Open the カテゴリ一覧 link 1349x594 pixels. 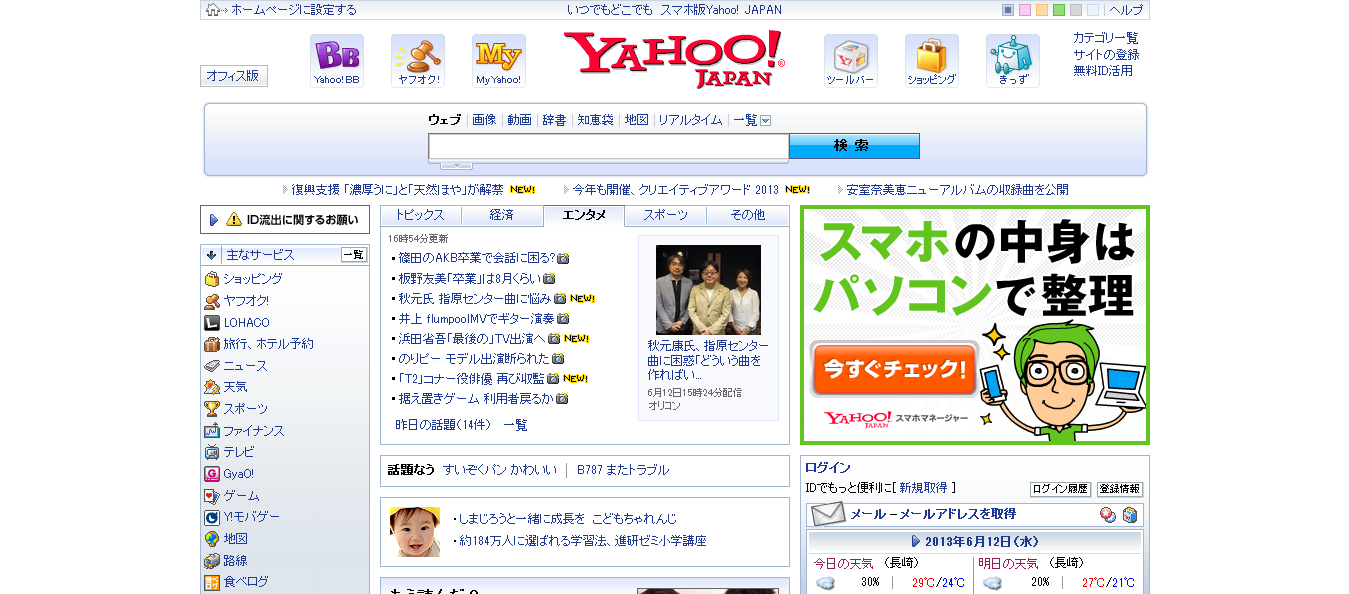point(1106,38)
